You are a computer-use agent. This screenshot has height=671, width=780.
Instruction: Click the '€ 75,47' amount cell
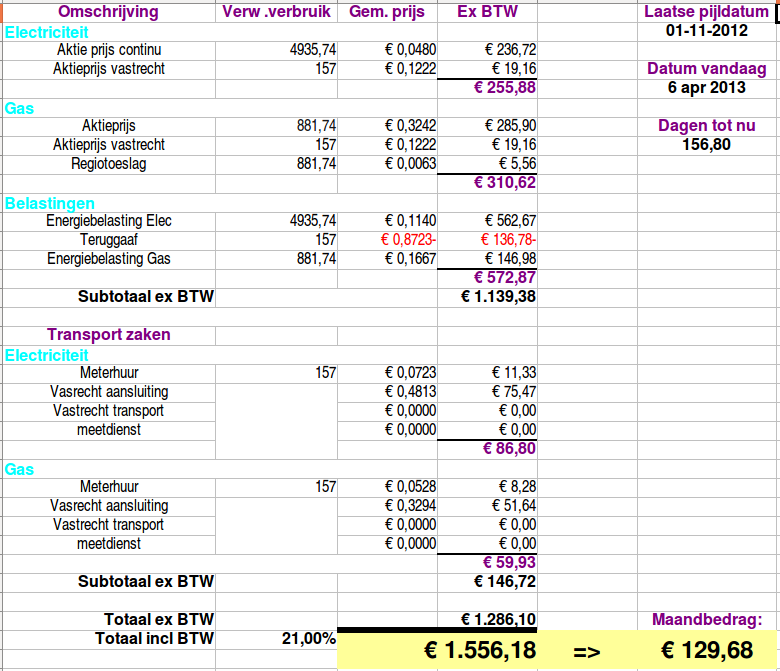point(487,392)
